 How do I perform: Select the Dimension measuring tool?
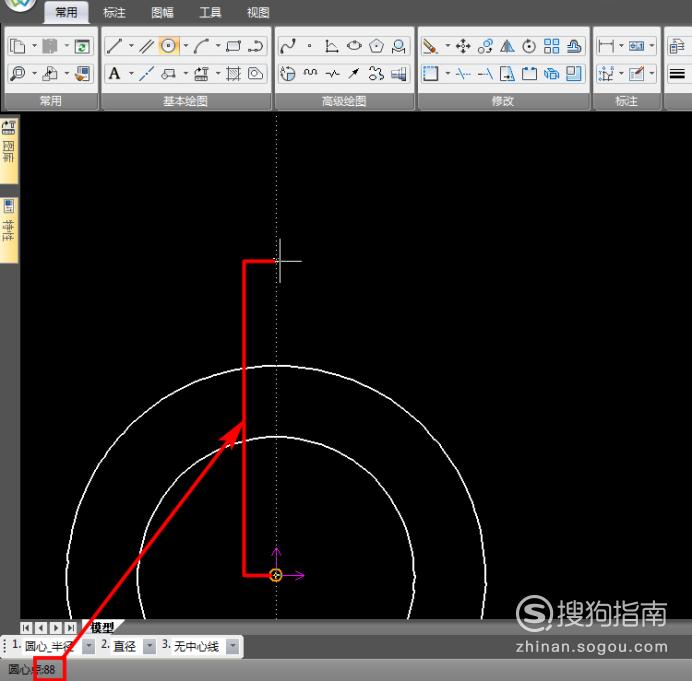606,46
